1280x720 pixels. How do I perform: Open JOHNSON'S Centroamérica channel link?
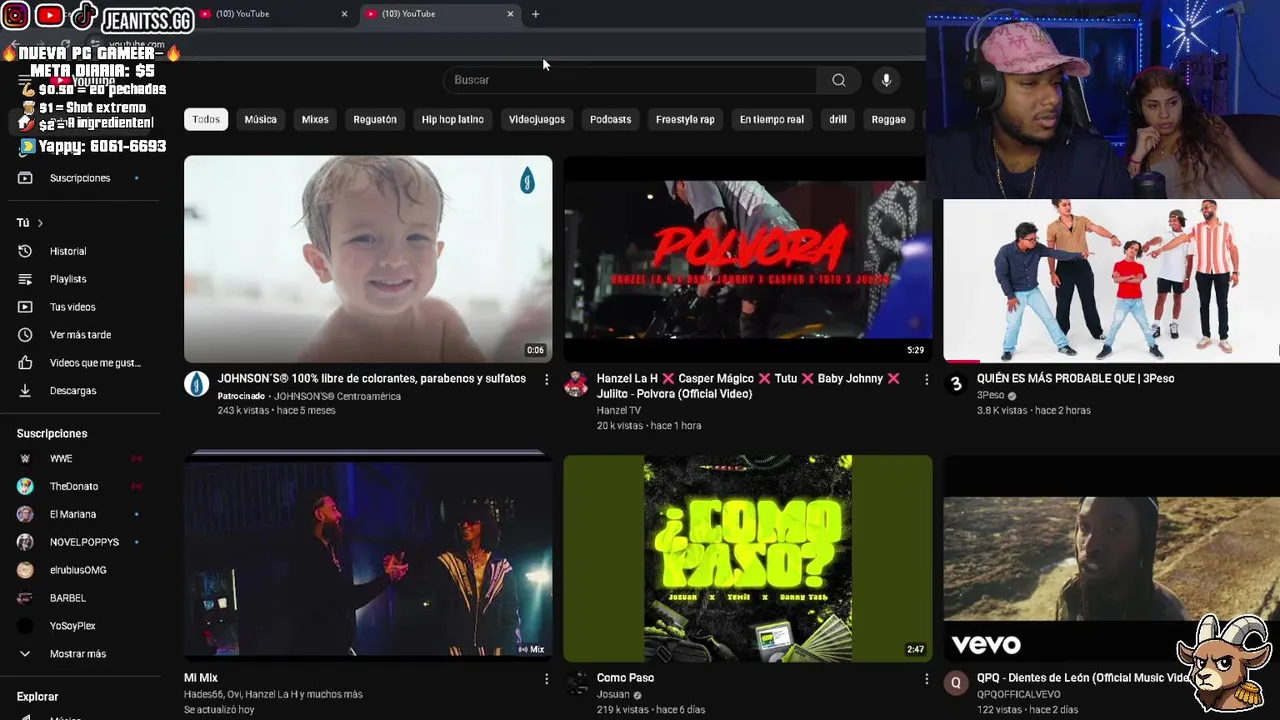click(337, 396)
